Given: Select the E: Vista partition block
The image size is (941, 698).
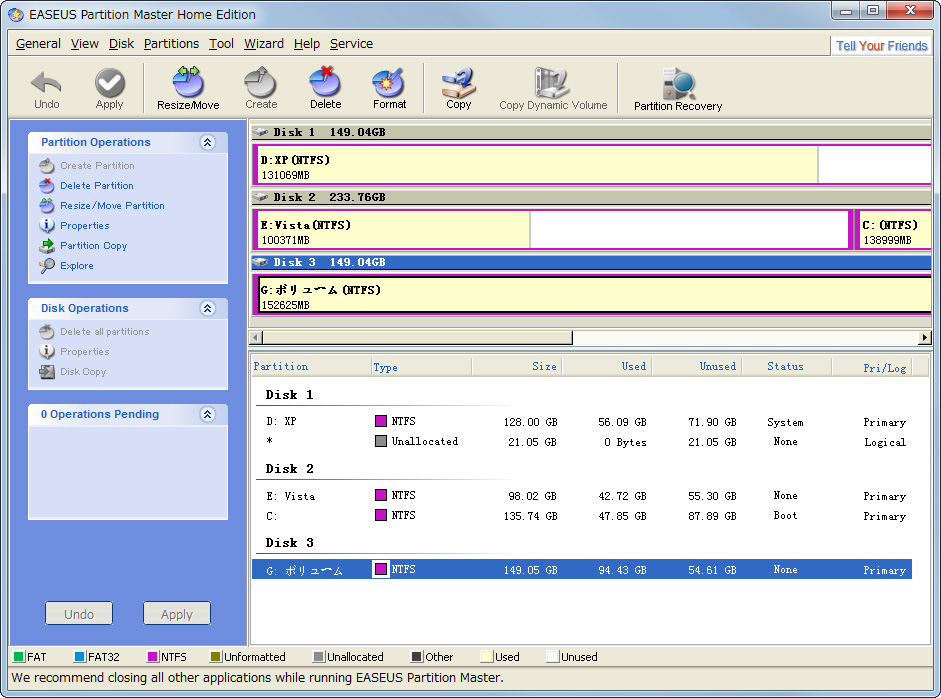Looking at the screenshot, I should click(x=390, y=228).
